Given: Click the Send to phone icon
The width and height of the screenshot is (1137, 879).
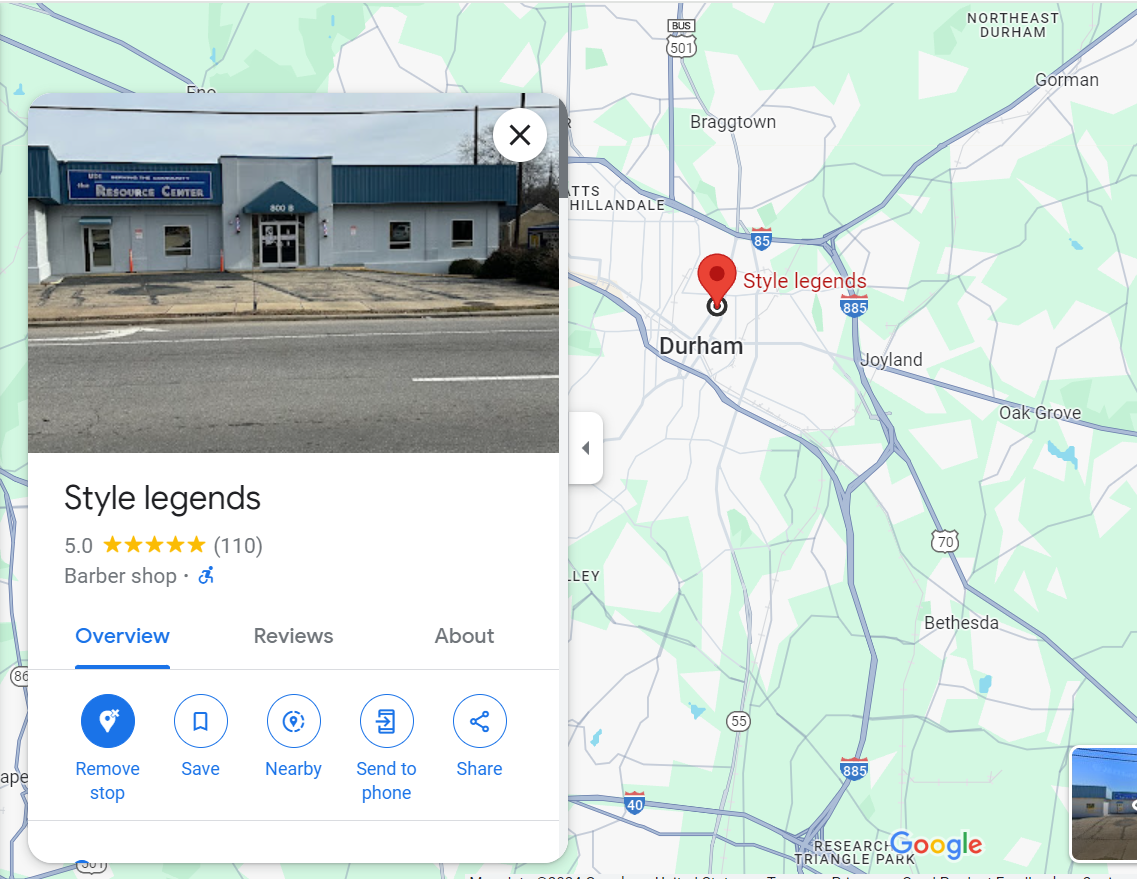Looking at the screenshot, I should [386, 721].
